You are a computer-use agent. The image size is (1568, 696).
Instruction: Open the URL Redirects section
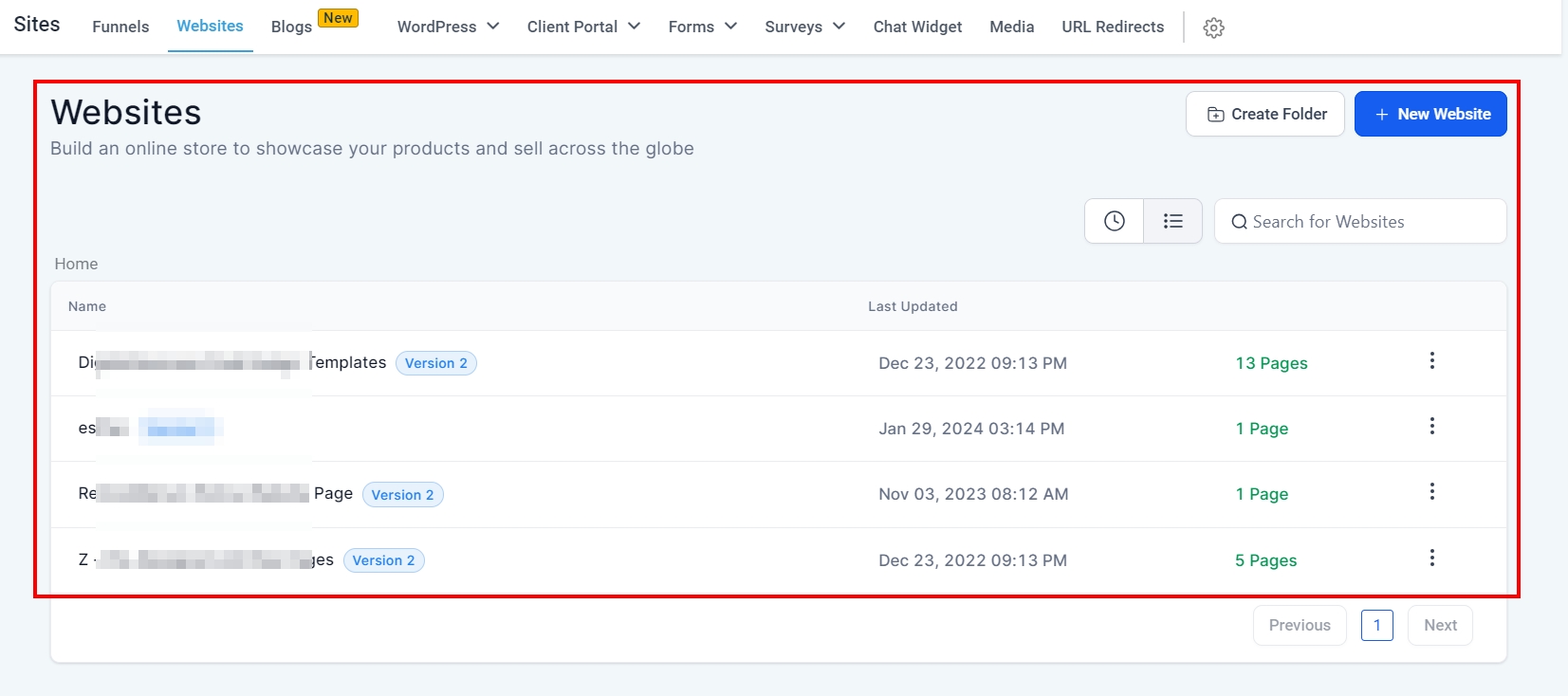pos(1113,27)
